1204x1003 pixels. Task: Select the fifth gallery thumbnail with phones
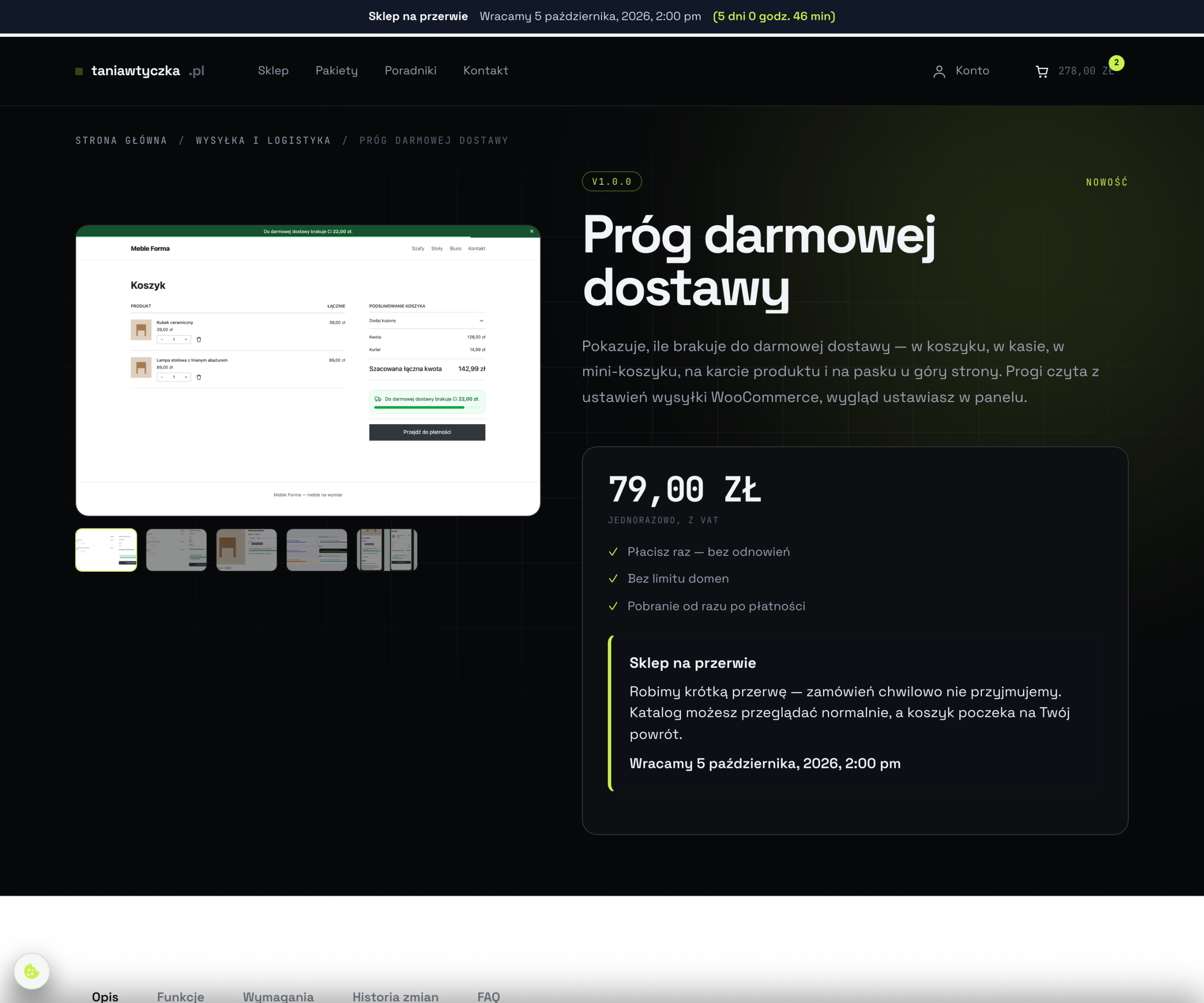pyautogui.click(x=387, y=550)
